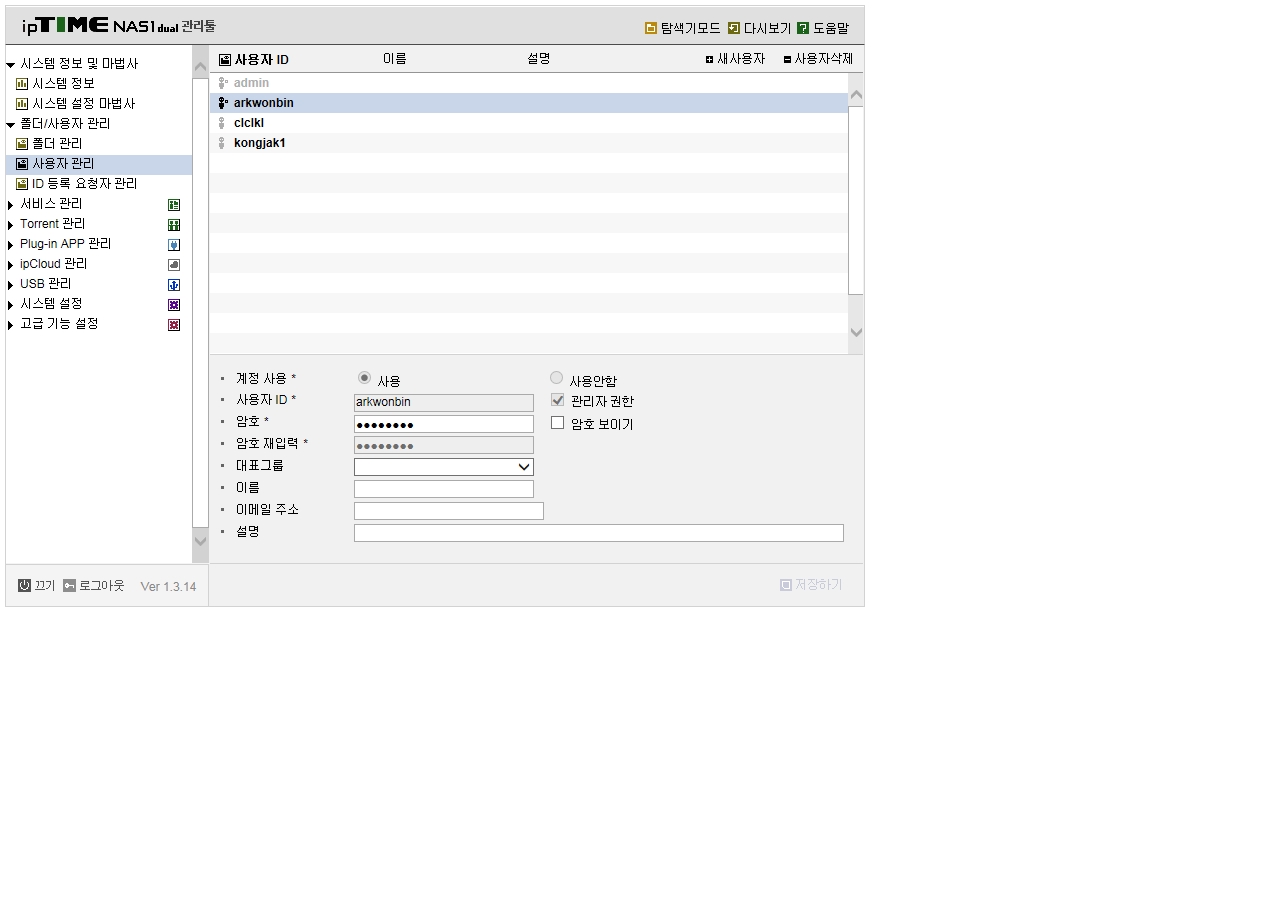Screen dimensions: 1280x918
Task: Click the 사용자삭제 button
Action: (x=818, y=59)
